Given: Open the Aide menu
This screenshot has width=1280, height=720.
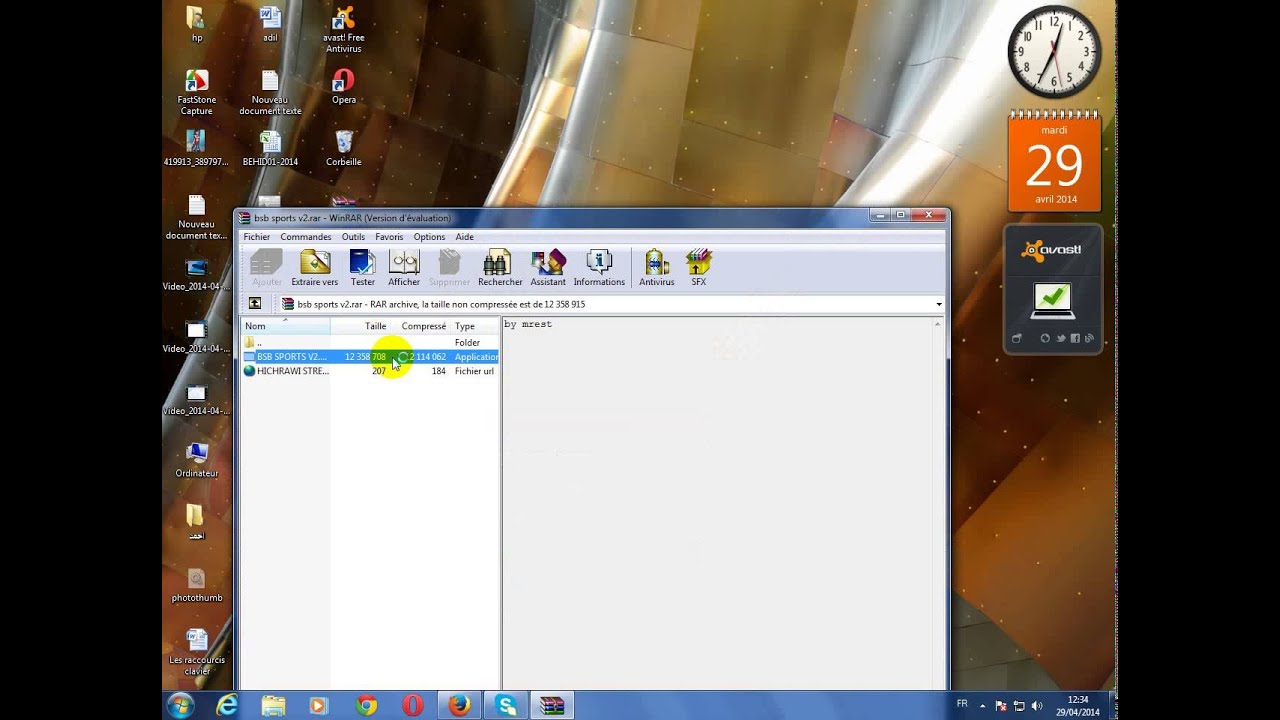Looking at the screenshot, I should click(465, 237).
